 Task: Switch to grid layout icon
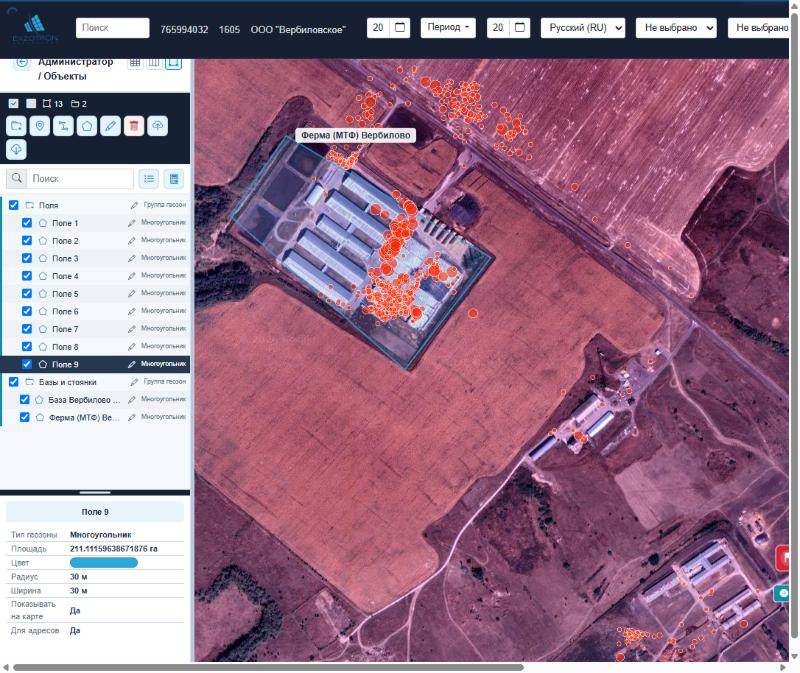click(135, 62)
